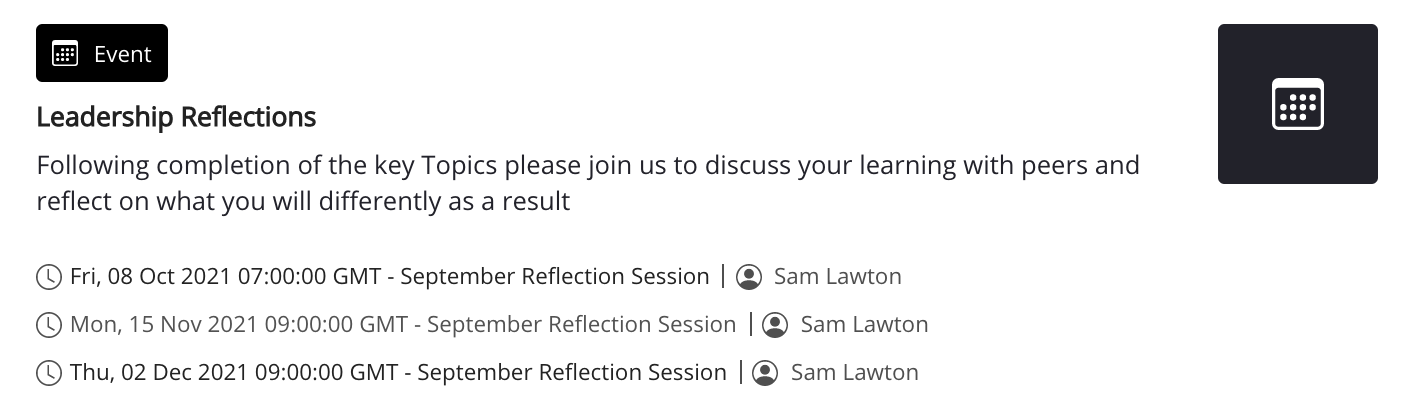Click the user avatar icon on the 02 Dec row

point(765,374)
